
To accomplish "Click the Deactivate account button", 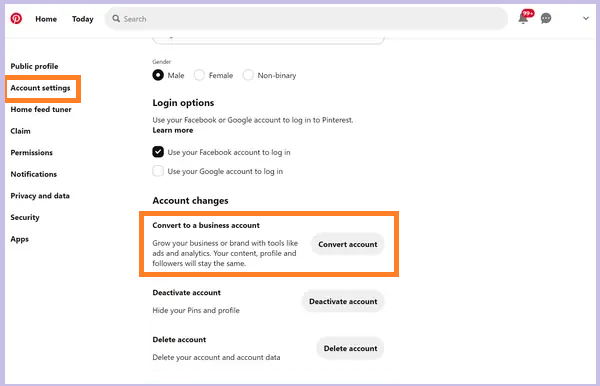I will (343, 301).
